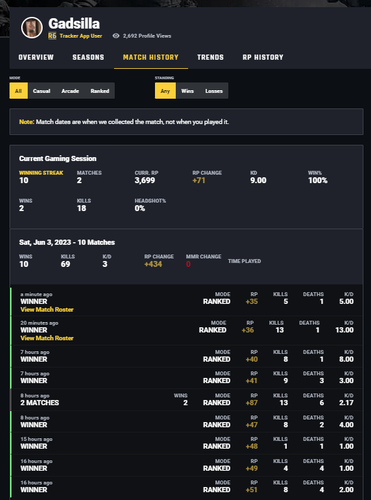
Task: Click the profile views eye icon
Action: [x=116, y=36]
